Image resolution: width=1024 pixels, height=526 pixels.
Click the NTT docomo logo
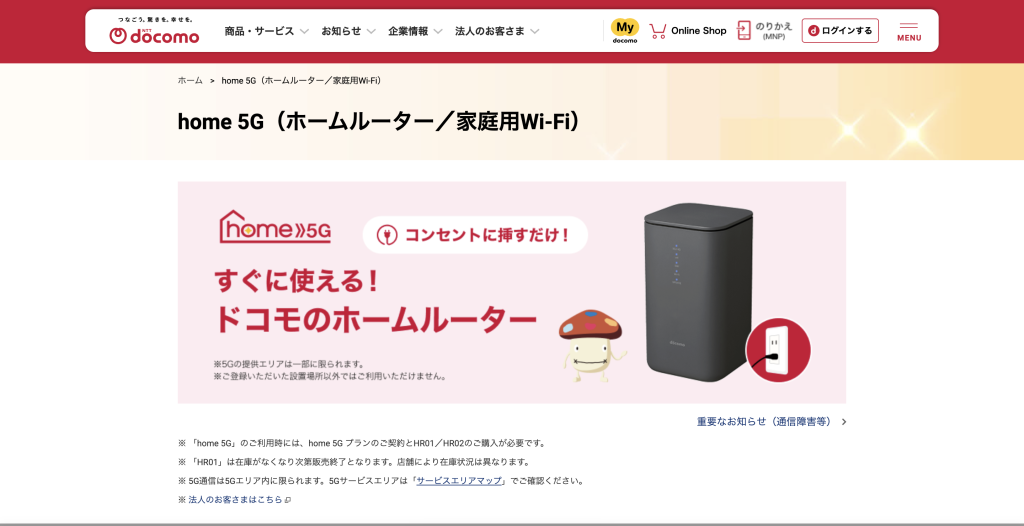click(154, 31)
